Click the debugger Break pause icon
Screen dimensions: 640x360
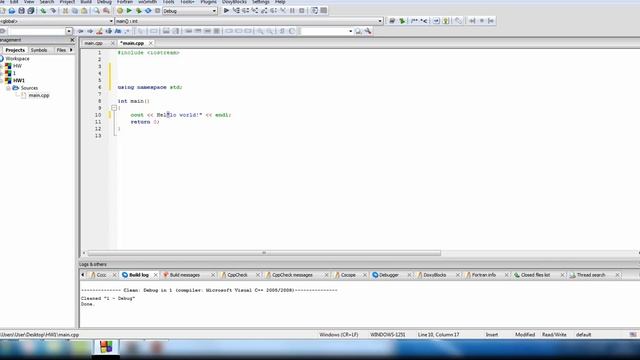(x=292, y=11)
